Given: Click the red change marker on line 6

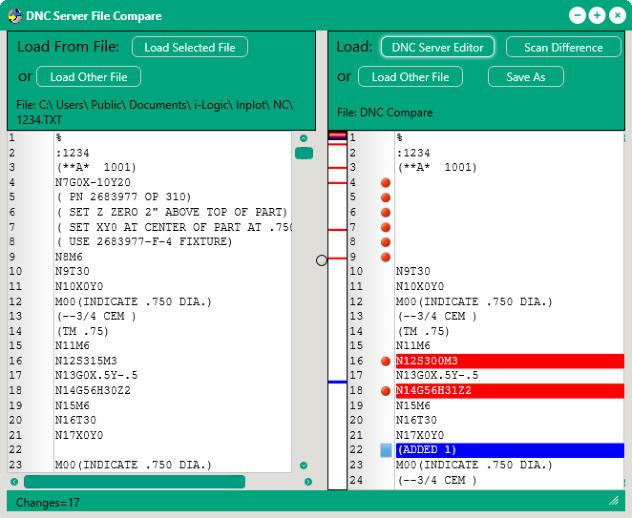Looking at the screenshot, I should pyautogui.click(x=385, y=213).
